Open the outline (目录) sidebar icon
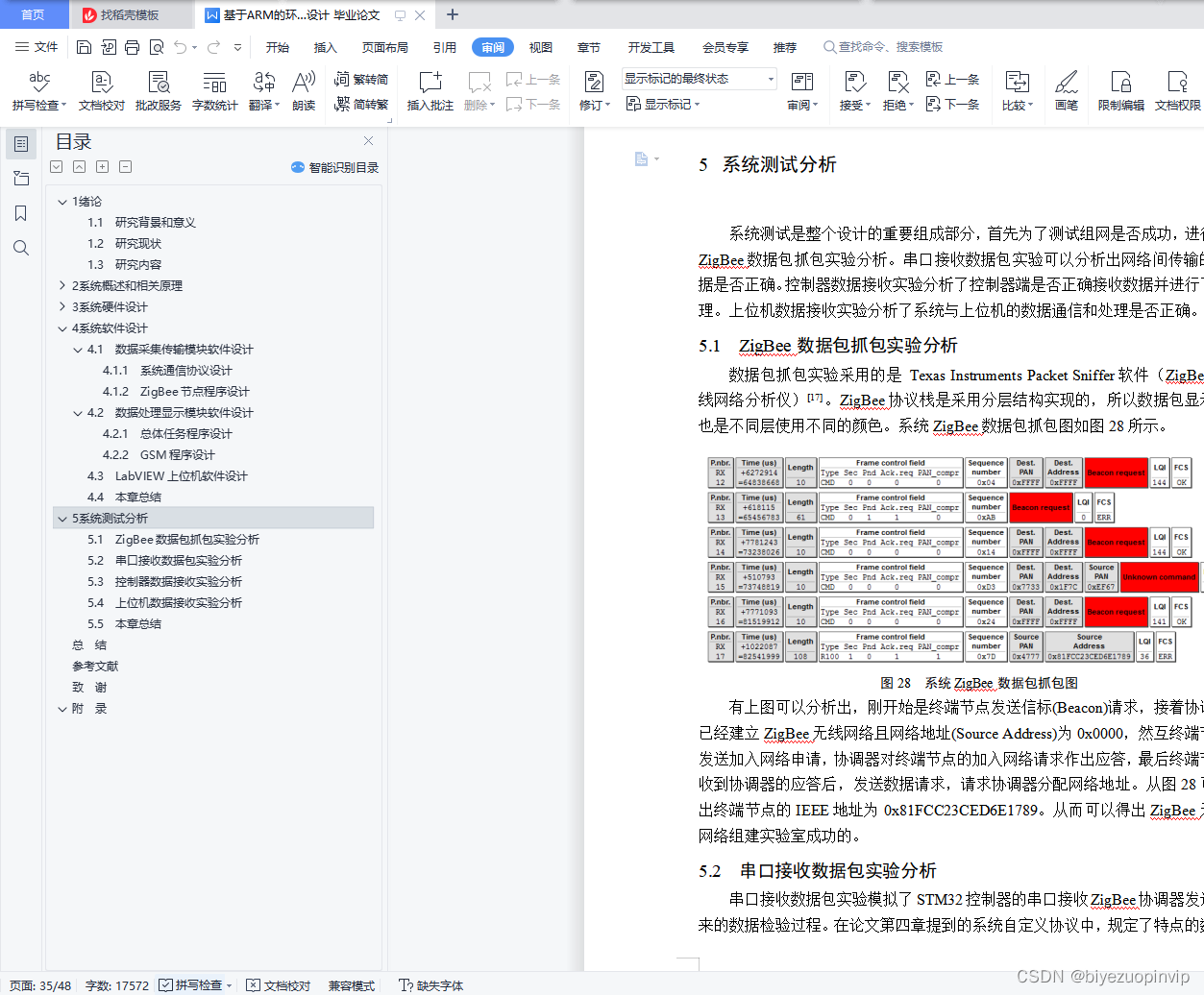 [20, 144]
